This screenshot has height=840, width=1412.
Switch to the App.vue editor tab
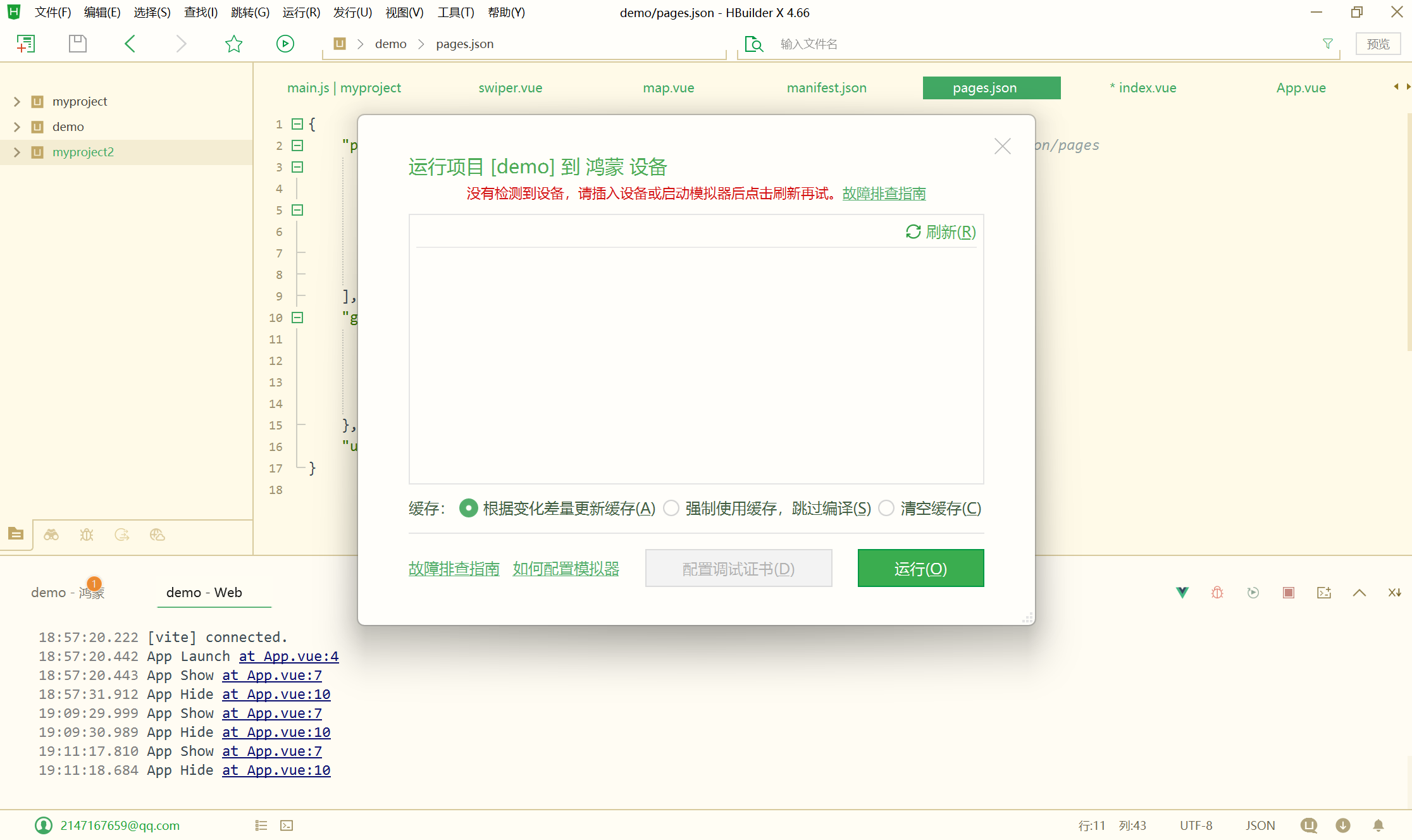tap(1301, 88)
